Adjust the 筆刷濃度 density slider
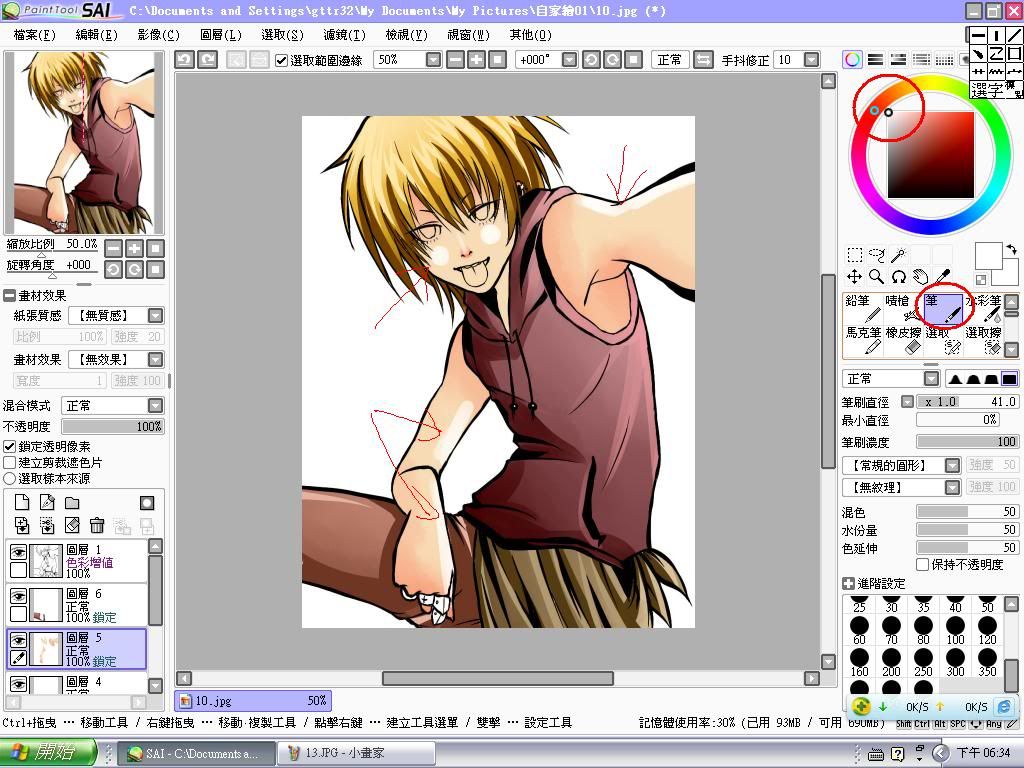The height and width of the screenshot is (768, 1024). tap(967, 442)
